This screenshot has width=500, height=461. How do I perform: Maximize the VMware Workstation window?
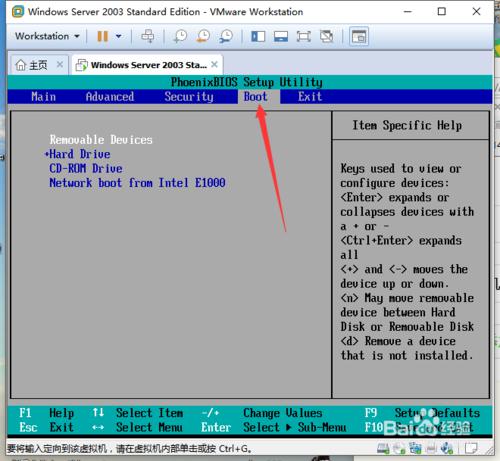[442, 12]
